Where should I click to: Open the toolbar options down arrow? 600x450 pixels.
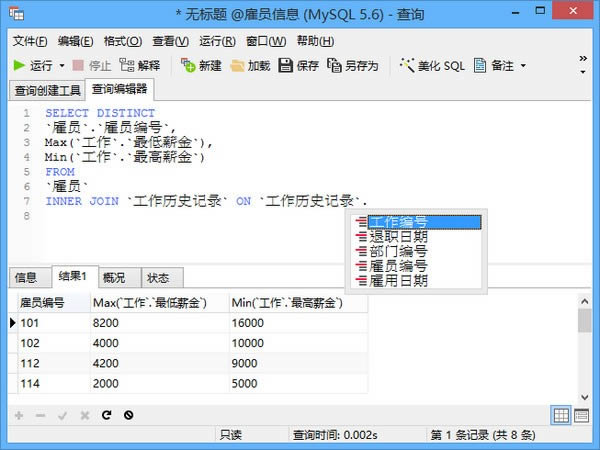click(583, 72)
